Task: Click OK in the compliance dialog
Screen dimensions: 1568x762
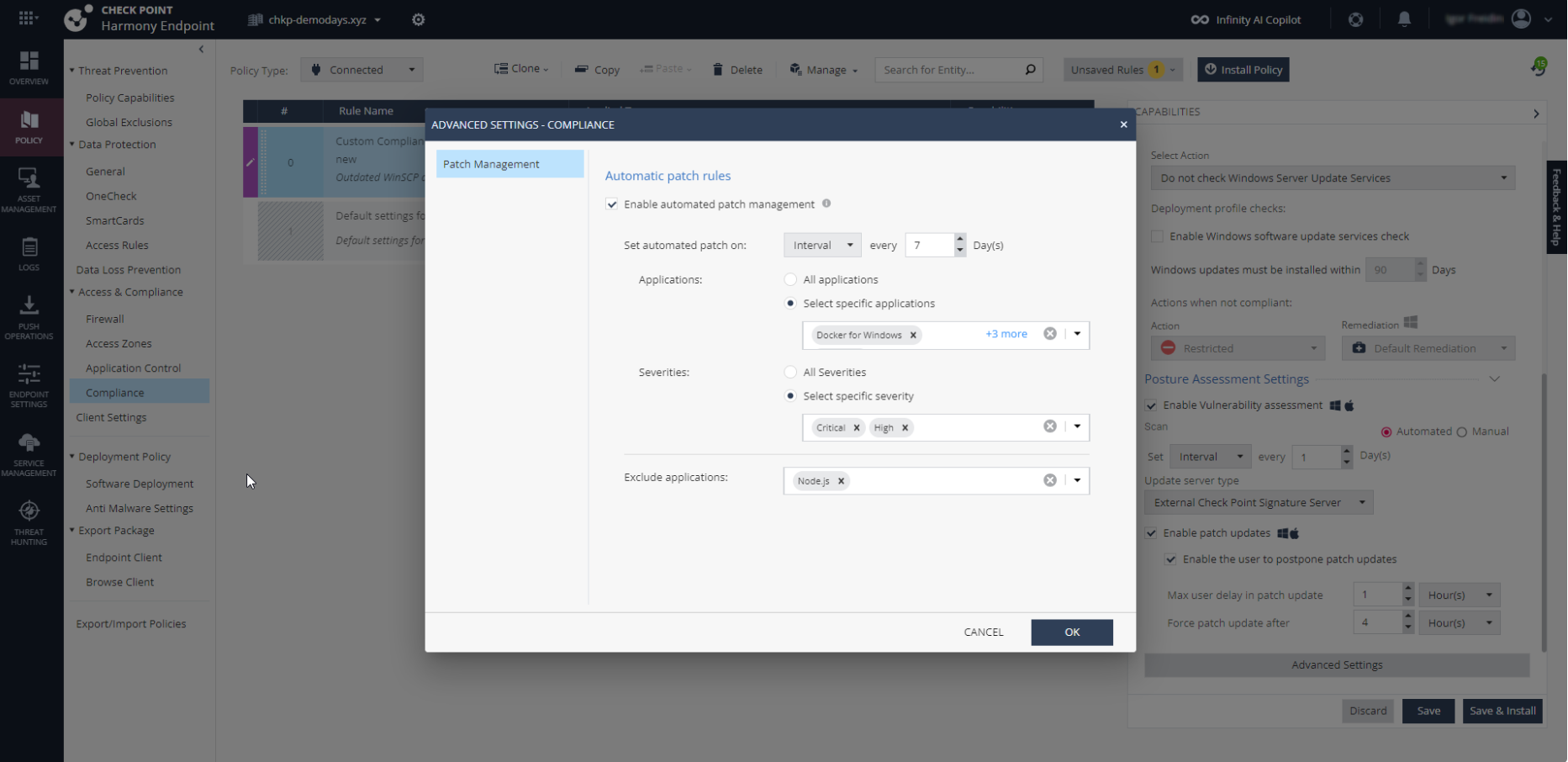Action: [1072, 632]
